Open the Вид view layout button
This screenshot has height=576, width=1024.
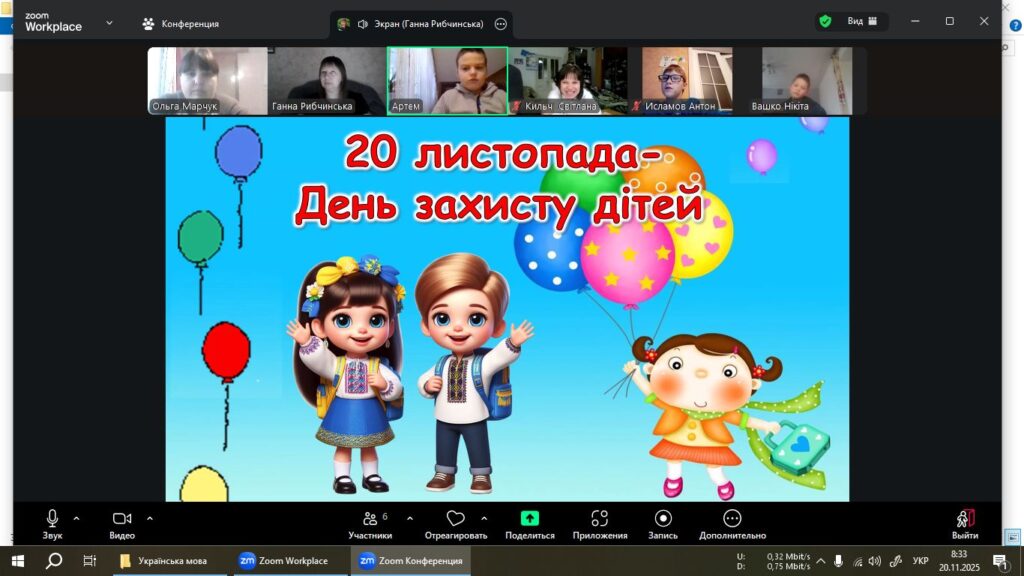click(x=862, y=21)
